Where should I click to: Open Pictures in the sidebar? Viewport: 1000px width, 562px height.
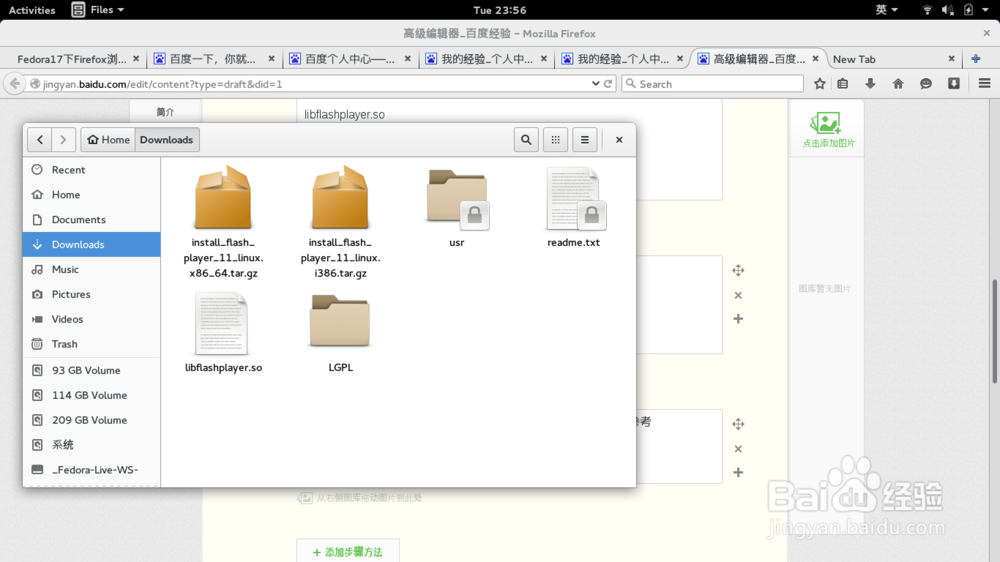[92, 294]
